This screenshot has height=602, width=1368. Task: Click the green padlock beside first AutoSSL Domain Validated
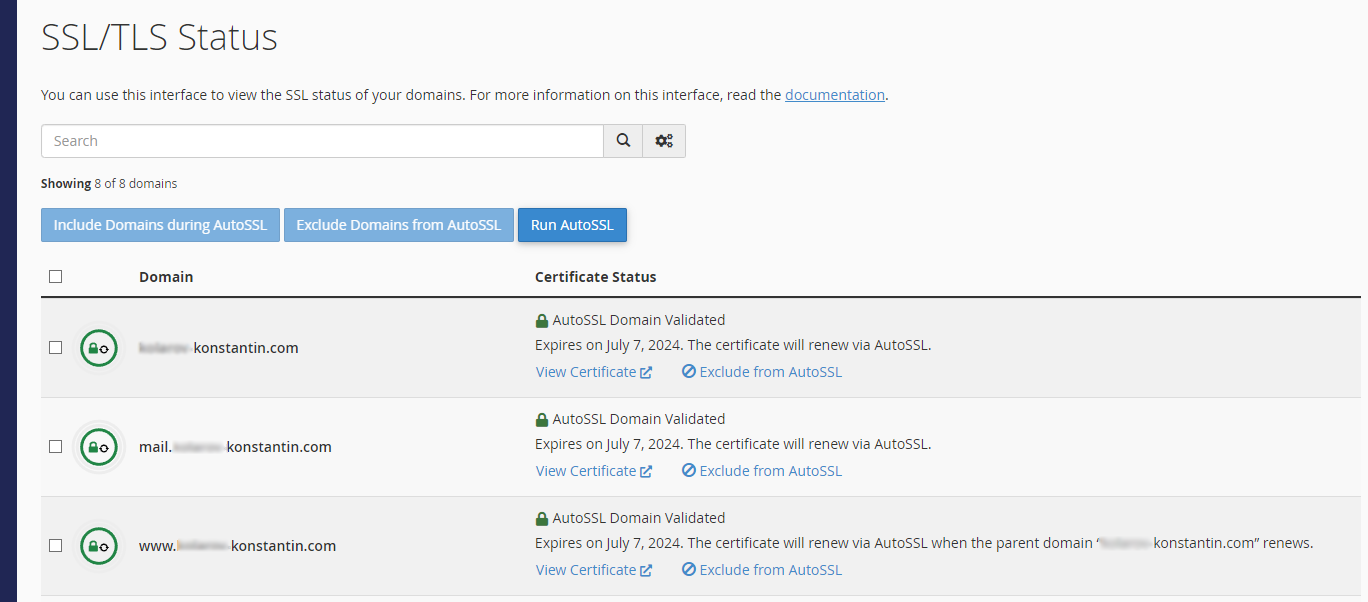point(542,321)
